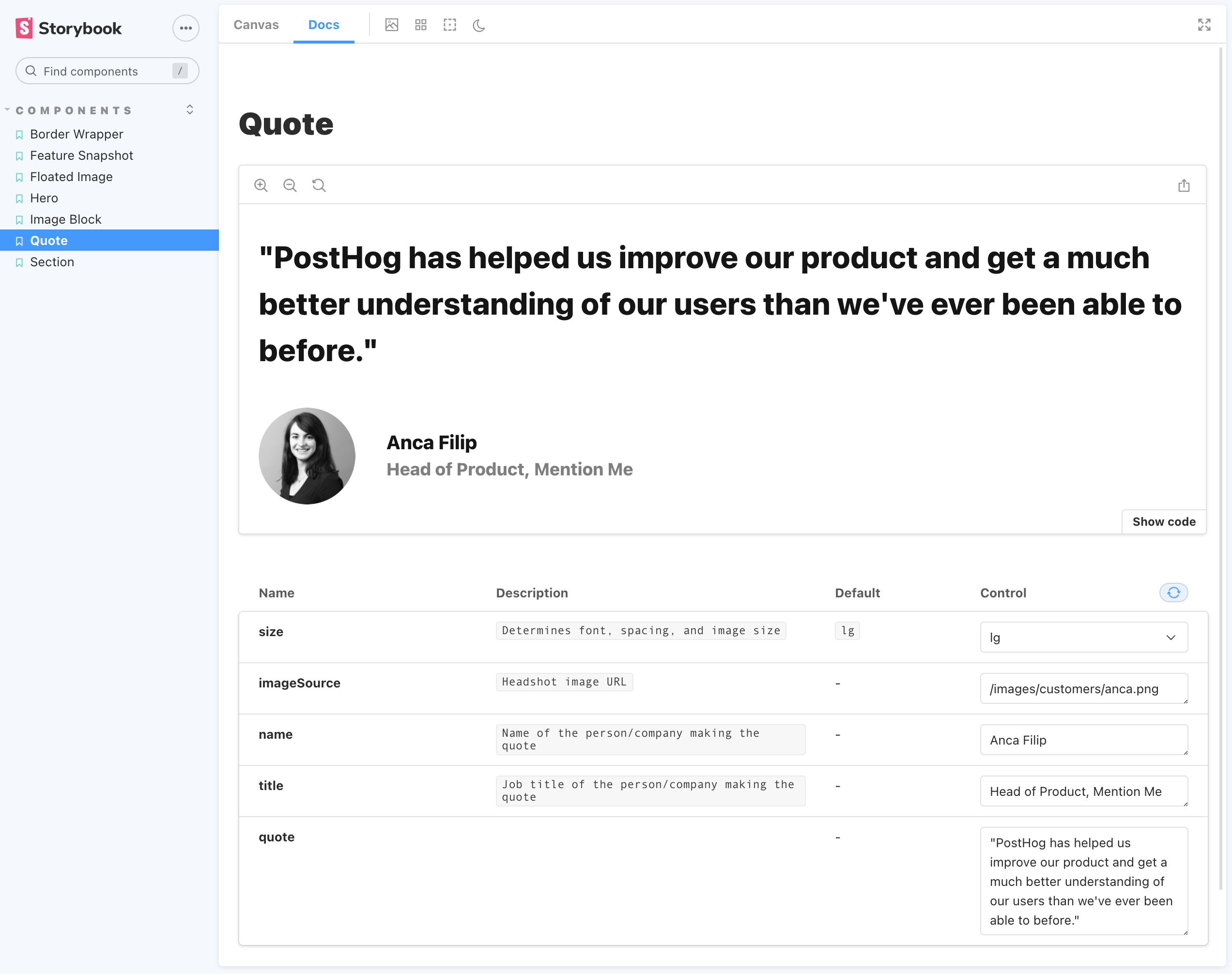Reset zoom in story preview

[x=319, y=185]
